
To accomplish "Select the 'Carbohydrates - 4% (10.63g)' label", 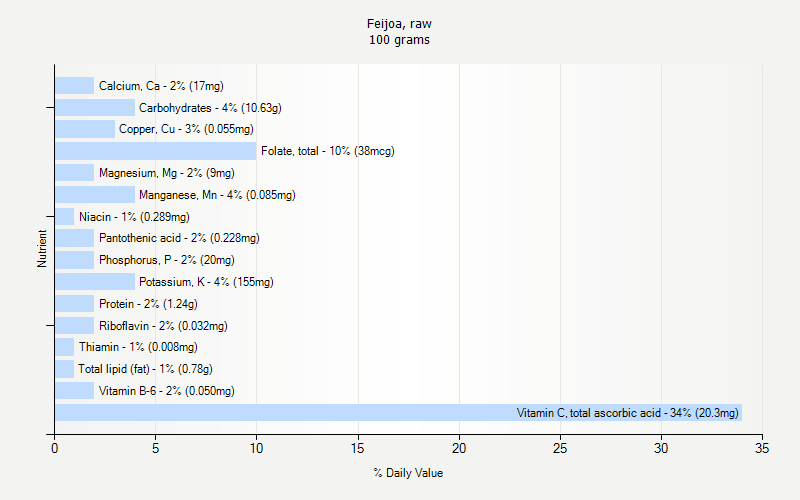I will point(210,108).
